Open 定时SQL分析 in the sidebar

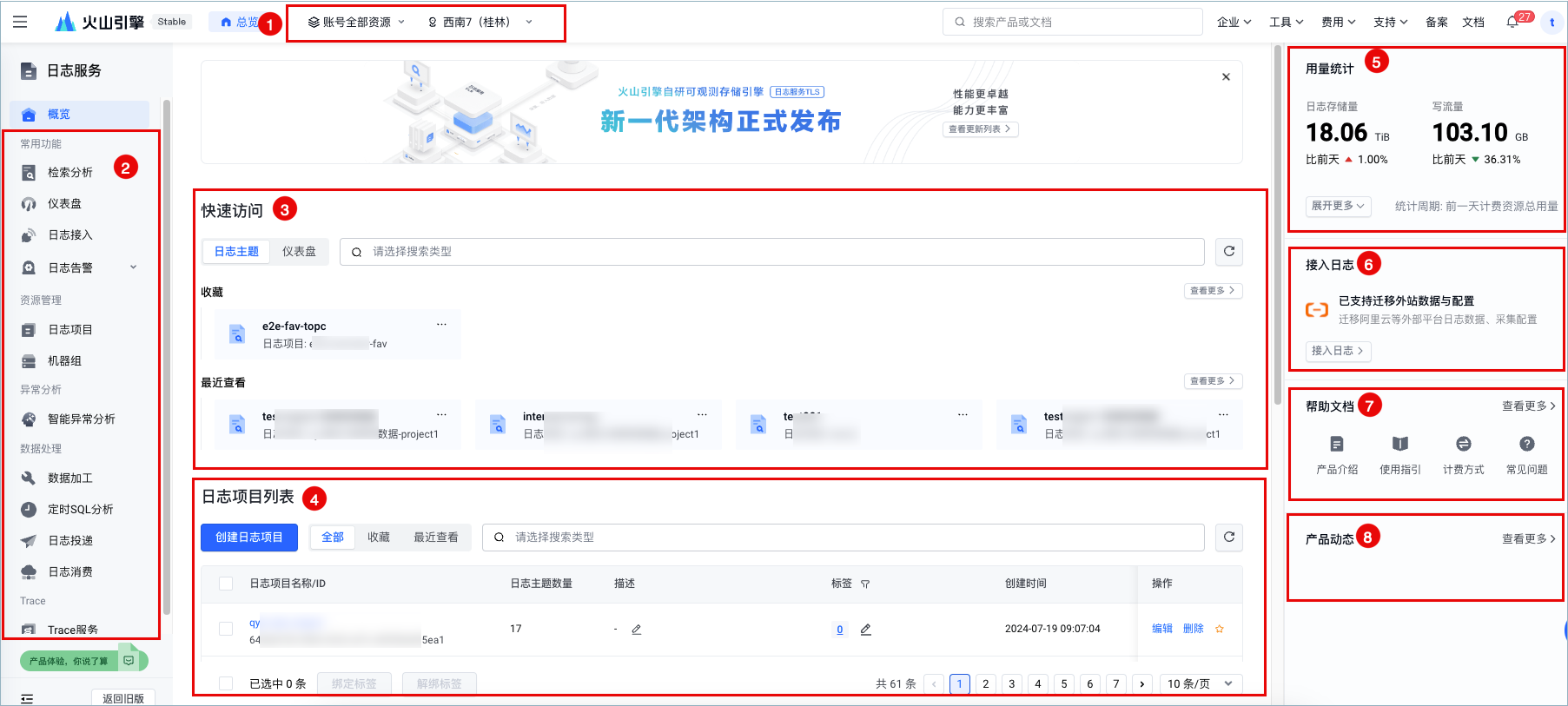(x=80, y=510)
